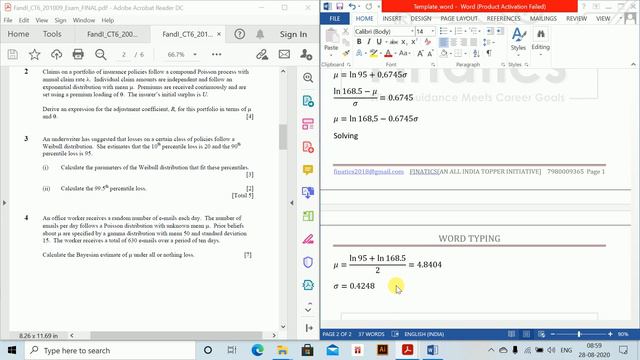Screen dimensions: 640x360
Task: Toggle superscript formatting
Action: pos(413,42)
